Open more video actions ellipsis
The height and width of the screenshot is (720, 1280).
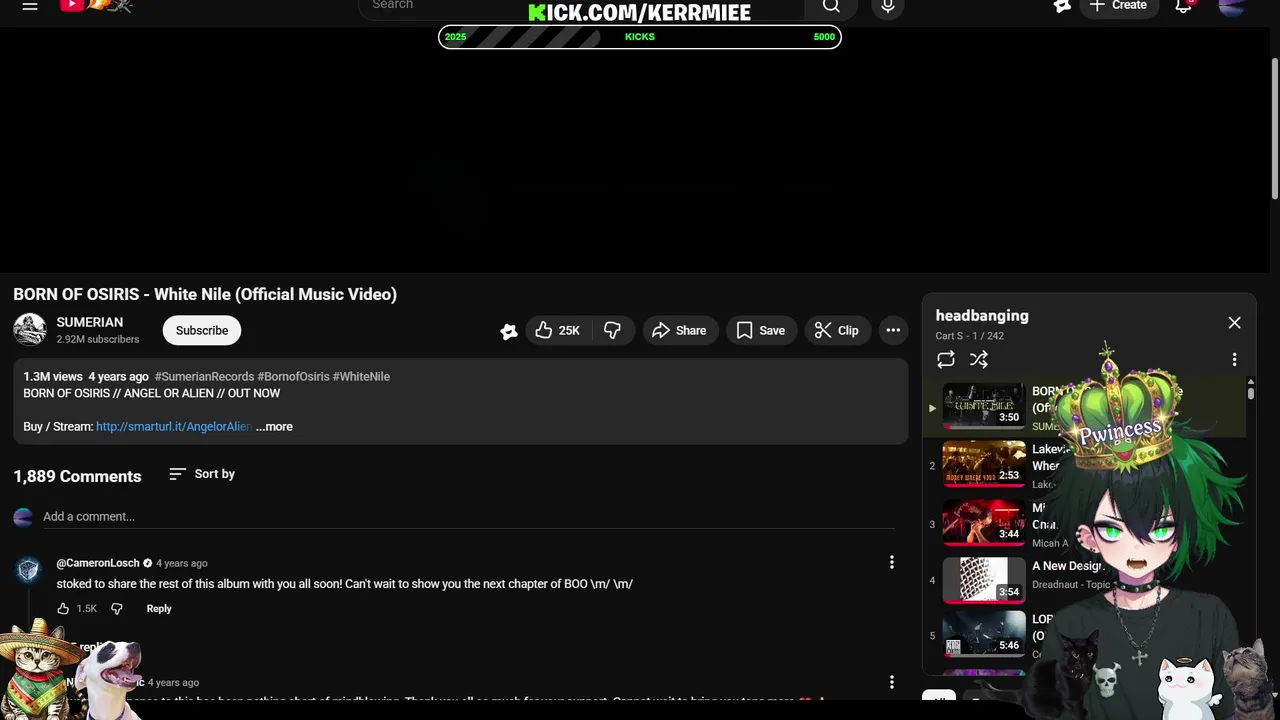coord(893,330)
